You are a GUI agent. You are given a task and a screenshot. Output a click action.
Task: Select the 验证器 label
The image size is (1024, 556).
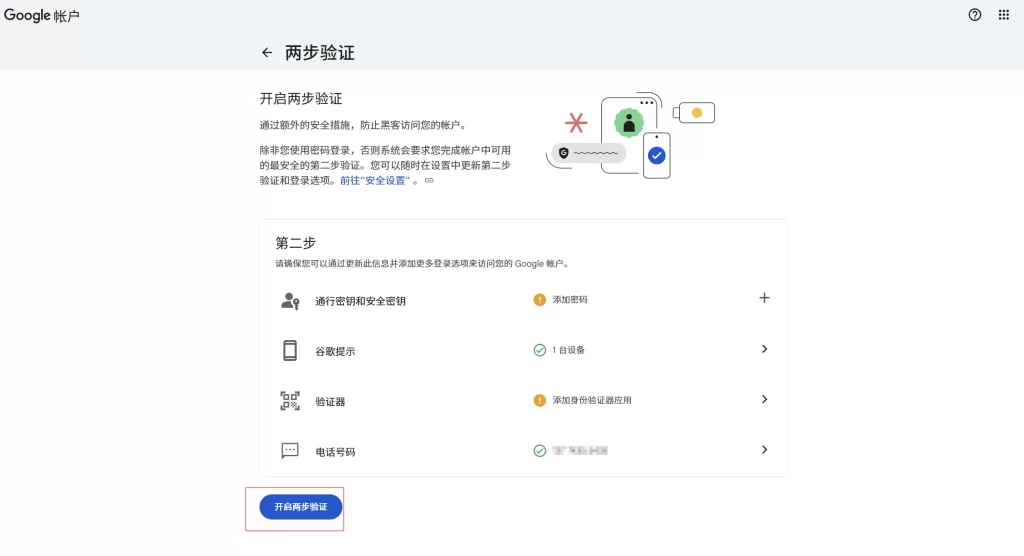[x=330, y=402]
